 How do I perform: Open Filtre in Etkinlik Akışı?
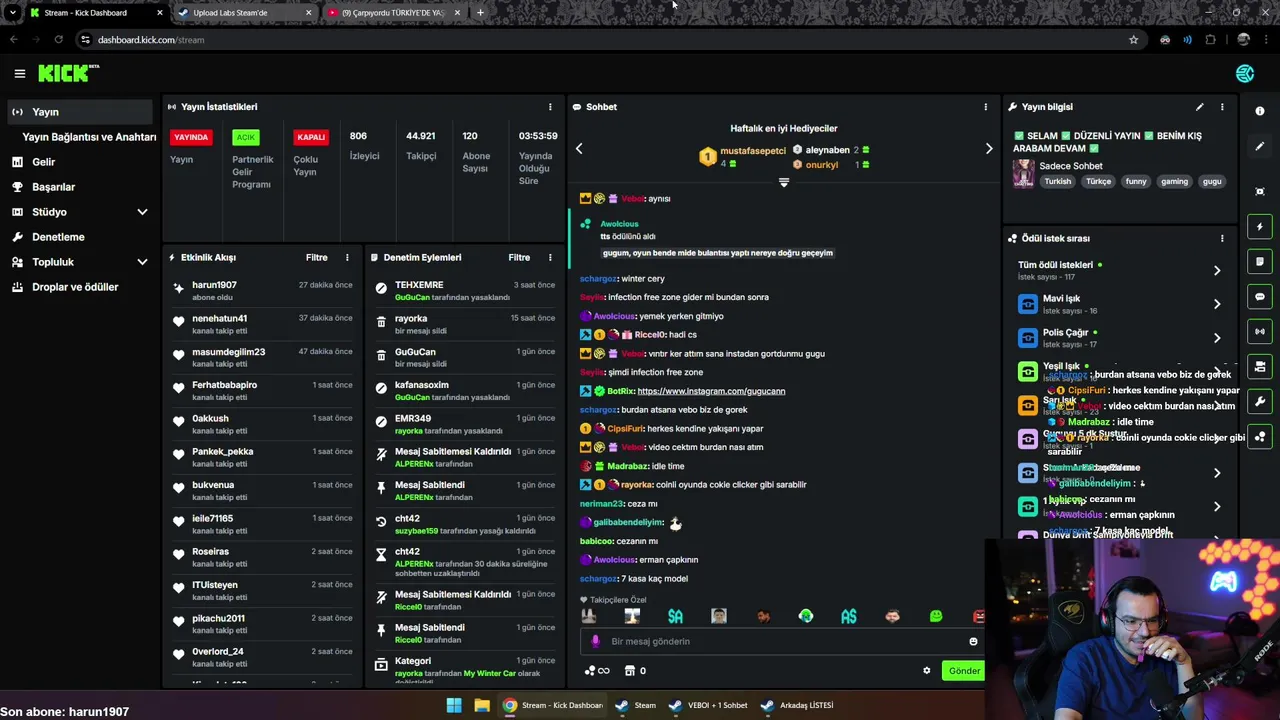click(x=316, y=258)
